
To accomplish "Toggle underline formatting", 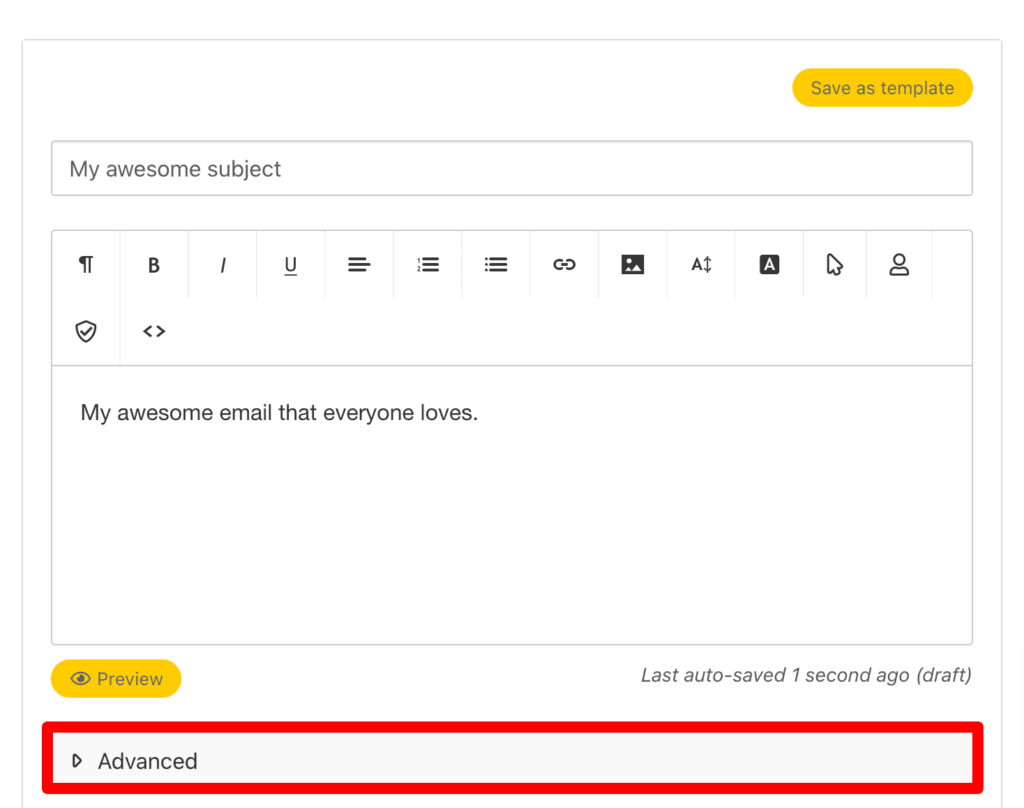I will [x=291, y=265].
